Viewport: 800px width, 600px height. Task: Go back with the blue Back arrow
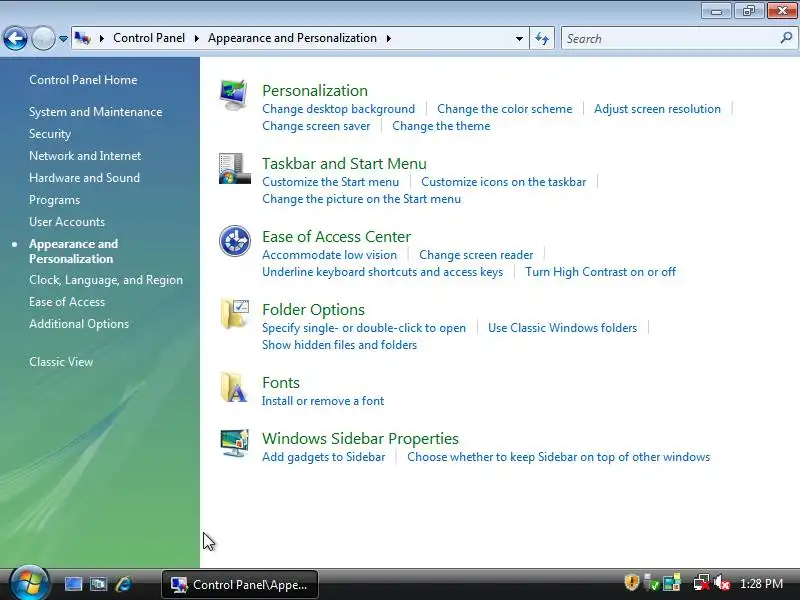[x=15, y=38]
